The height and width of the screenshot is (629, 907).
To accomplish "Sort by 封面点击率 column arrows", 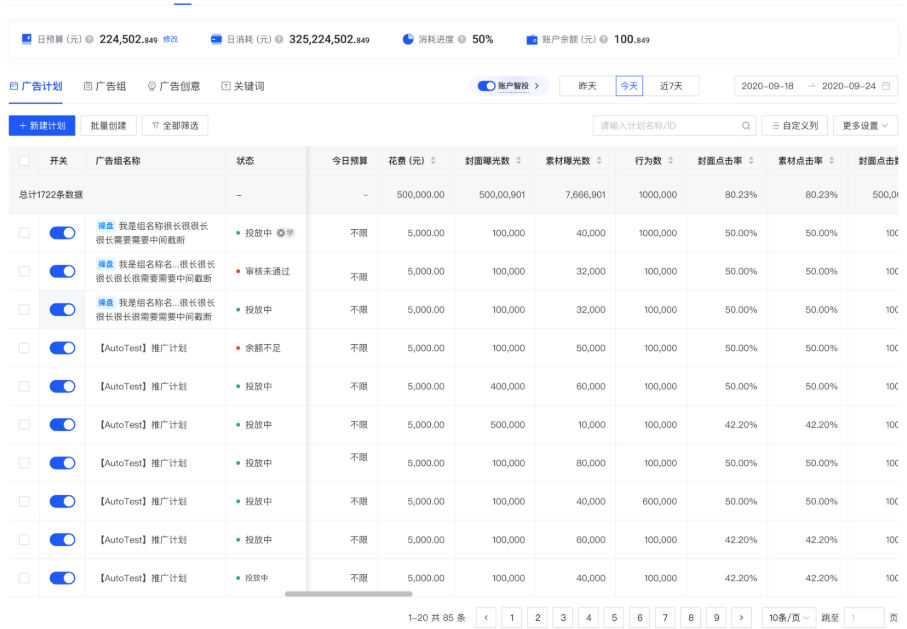I will (751, 160).
